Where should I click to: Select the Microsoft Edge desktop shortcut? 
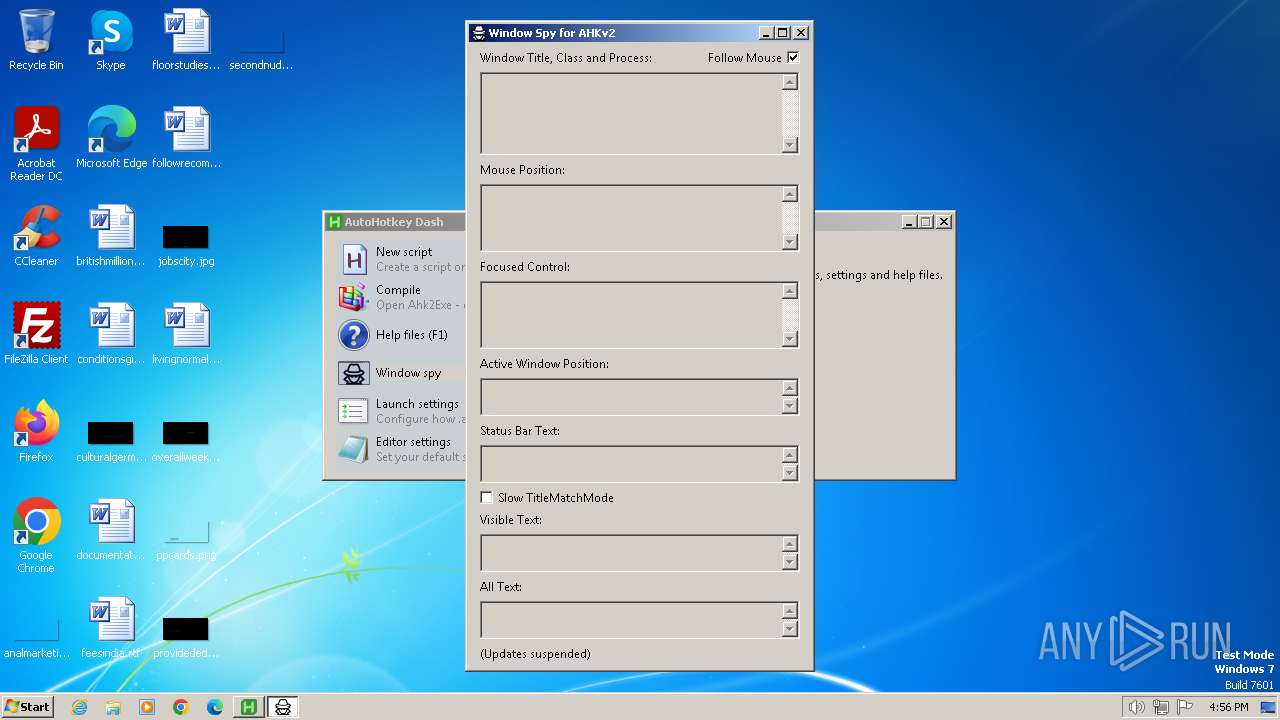coord(111,138)
